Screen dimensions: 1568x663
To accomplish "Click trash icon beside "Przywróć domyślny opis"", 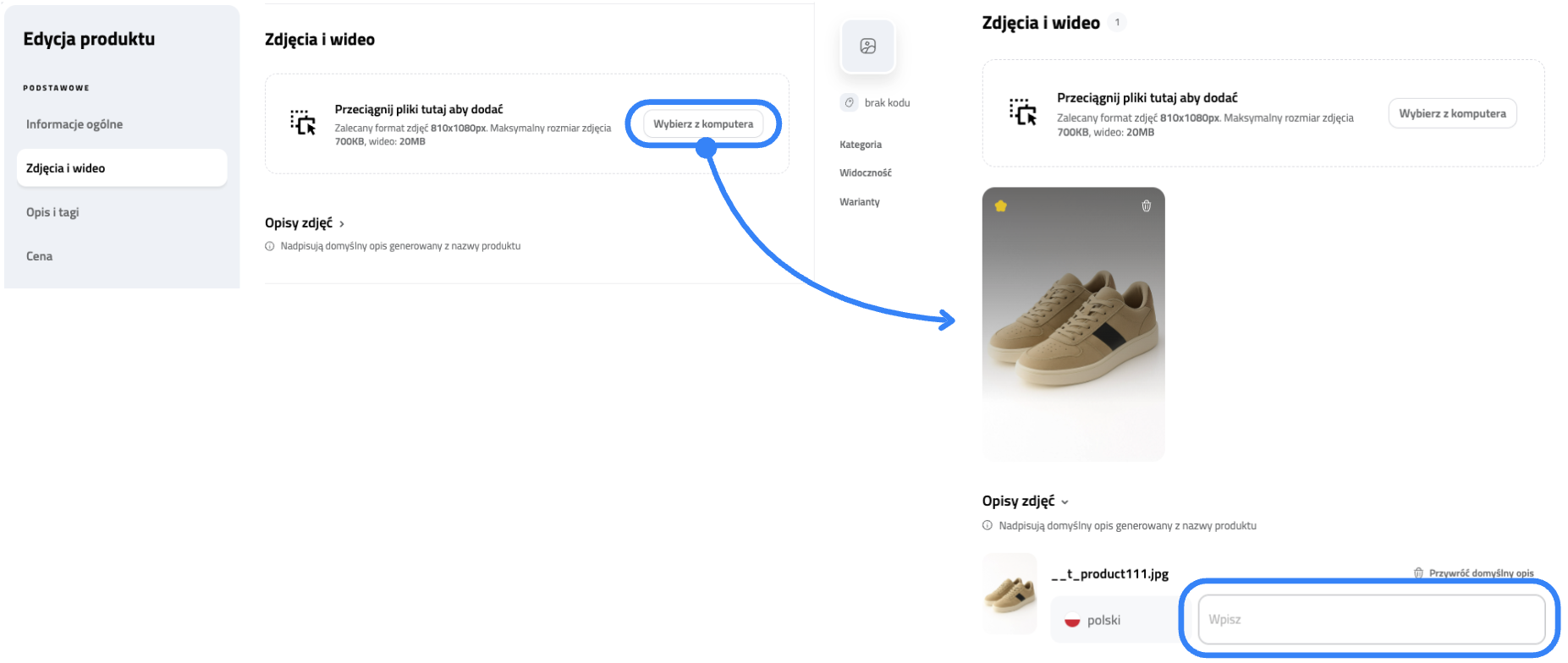I will pos(1418,573).
